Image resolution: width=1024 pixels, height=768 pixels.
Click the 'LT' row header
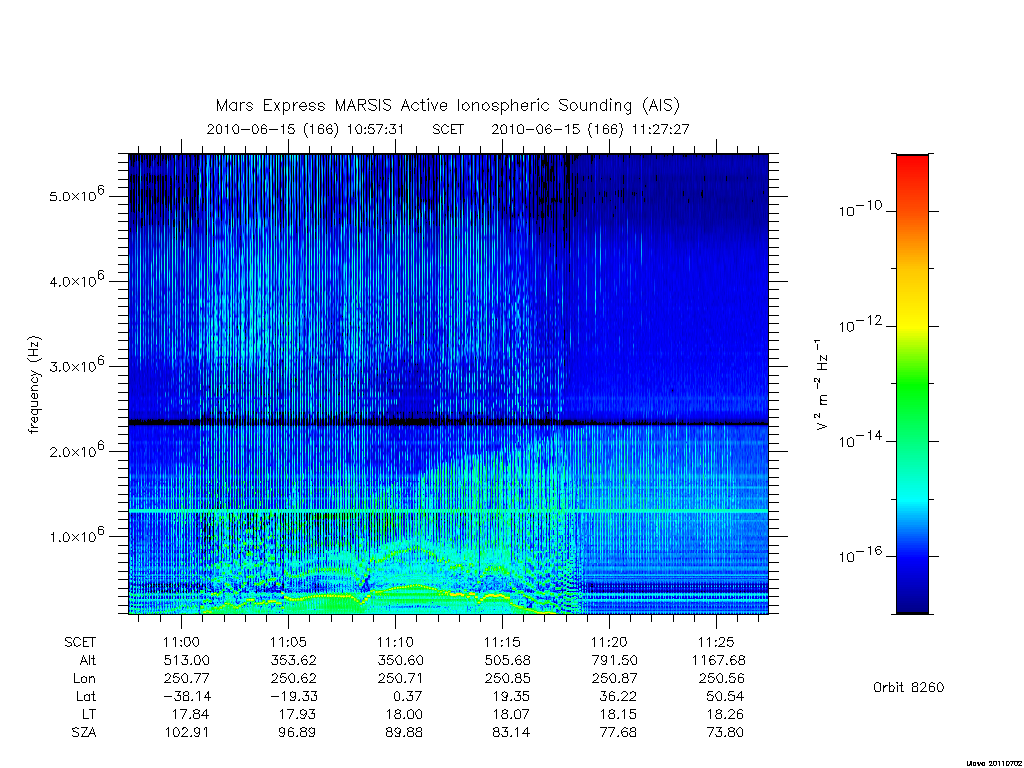pyautogui.click(x=89, y=714)
